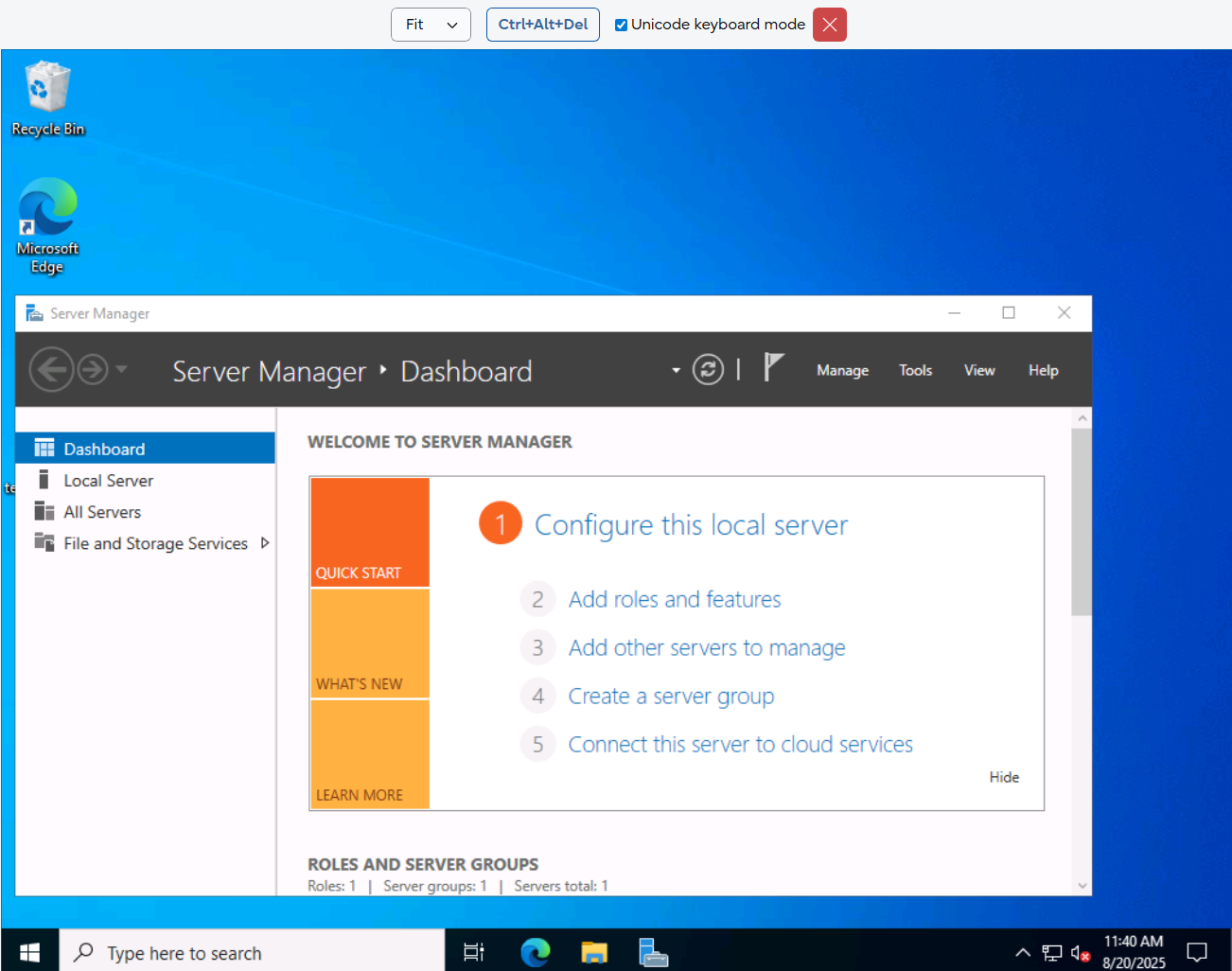The height and width of the screenshot is (971, 1232).
Task: Open Task View on the taskbar
Action: 473,952
